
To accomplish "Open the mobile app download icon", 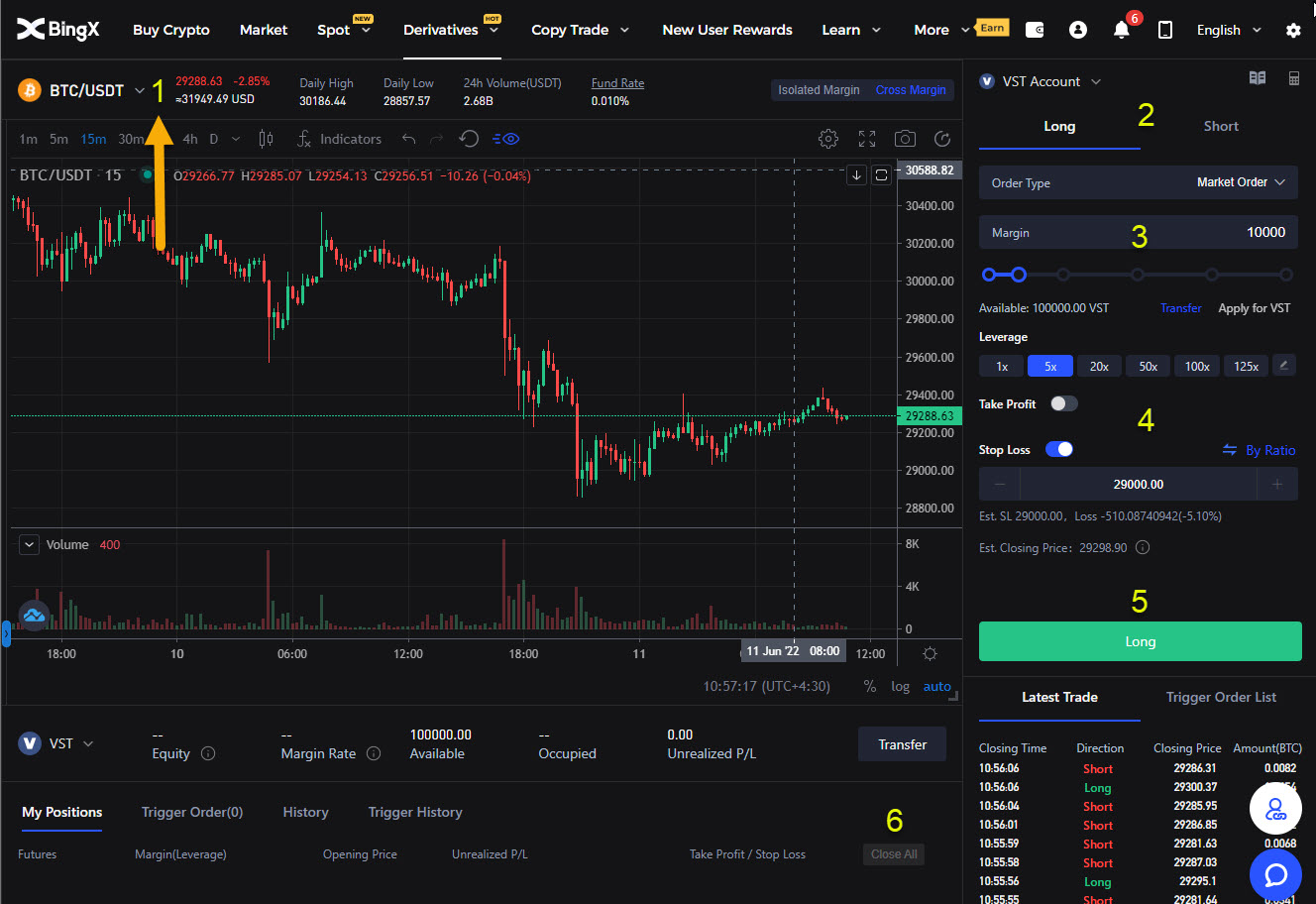I will pyautogui.click(x=1165, y=30).
